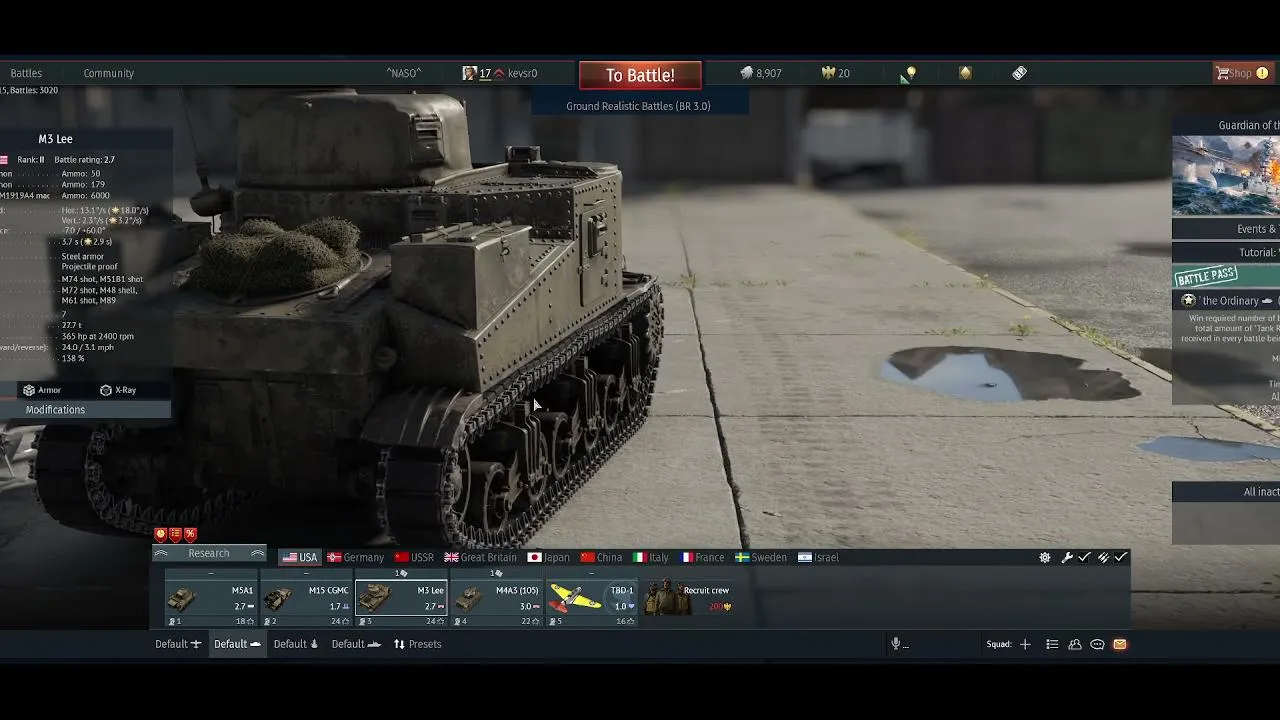This screenshot has height=720, width=1280.
Task: Switch to the ship Default preset
Action: coord(356,644)
